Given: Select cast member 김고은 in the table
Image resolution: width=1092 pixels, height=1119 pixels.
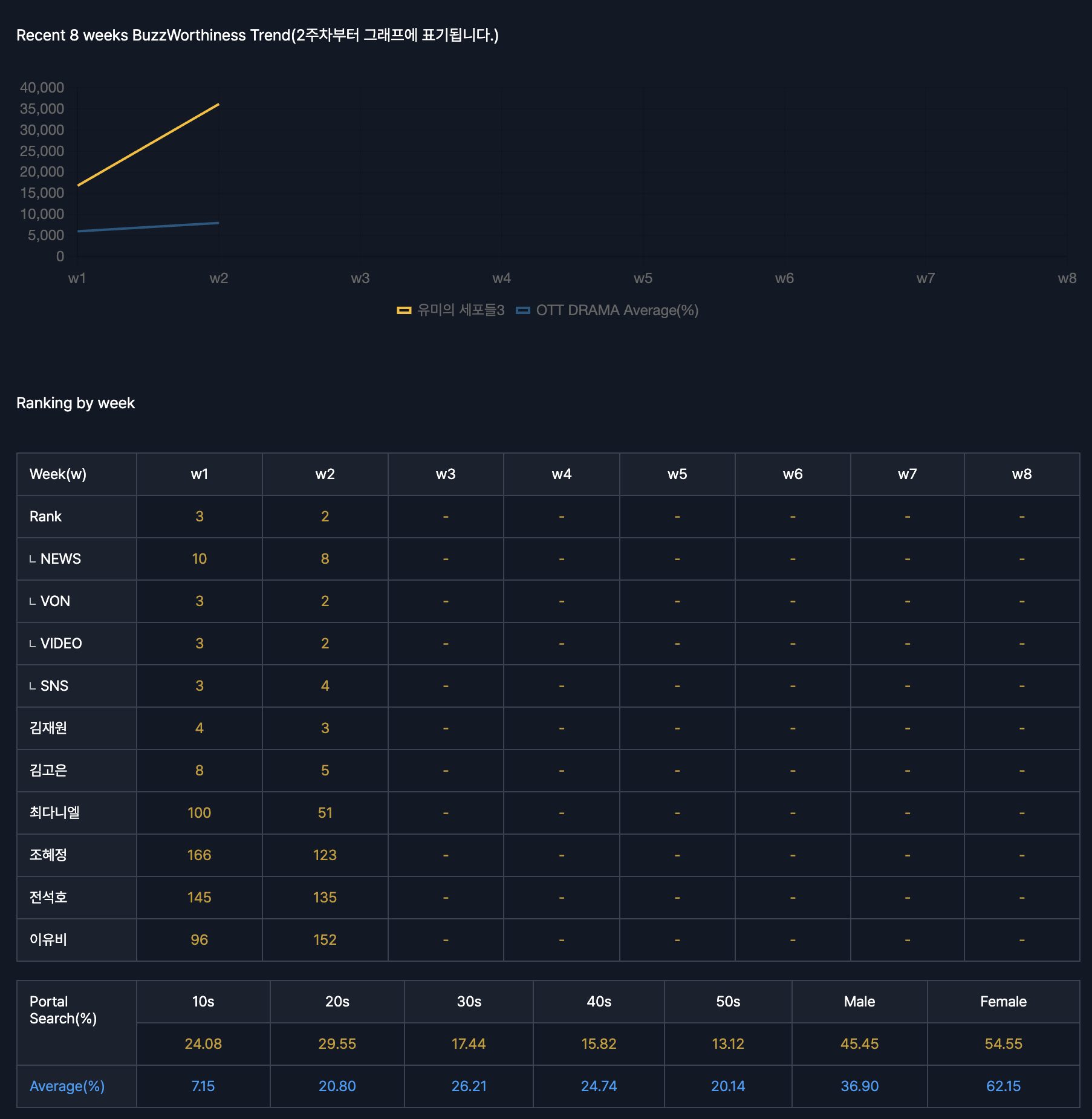Looking at the screenshot, I should [48, 771].
